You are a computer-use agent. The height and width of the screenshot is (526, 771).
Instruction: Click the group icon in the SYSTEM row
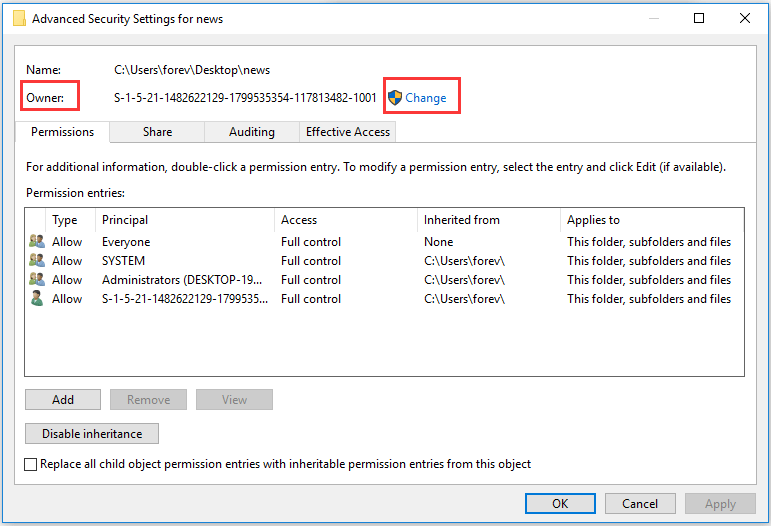point(36,261)
